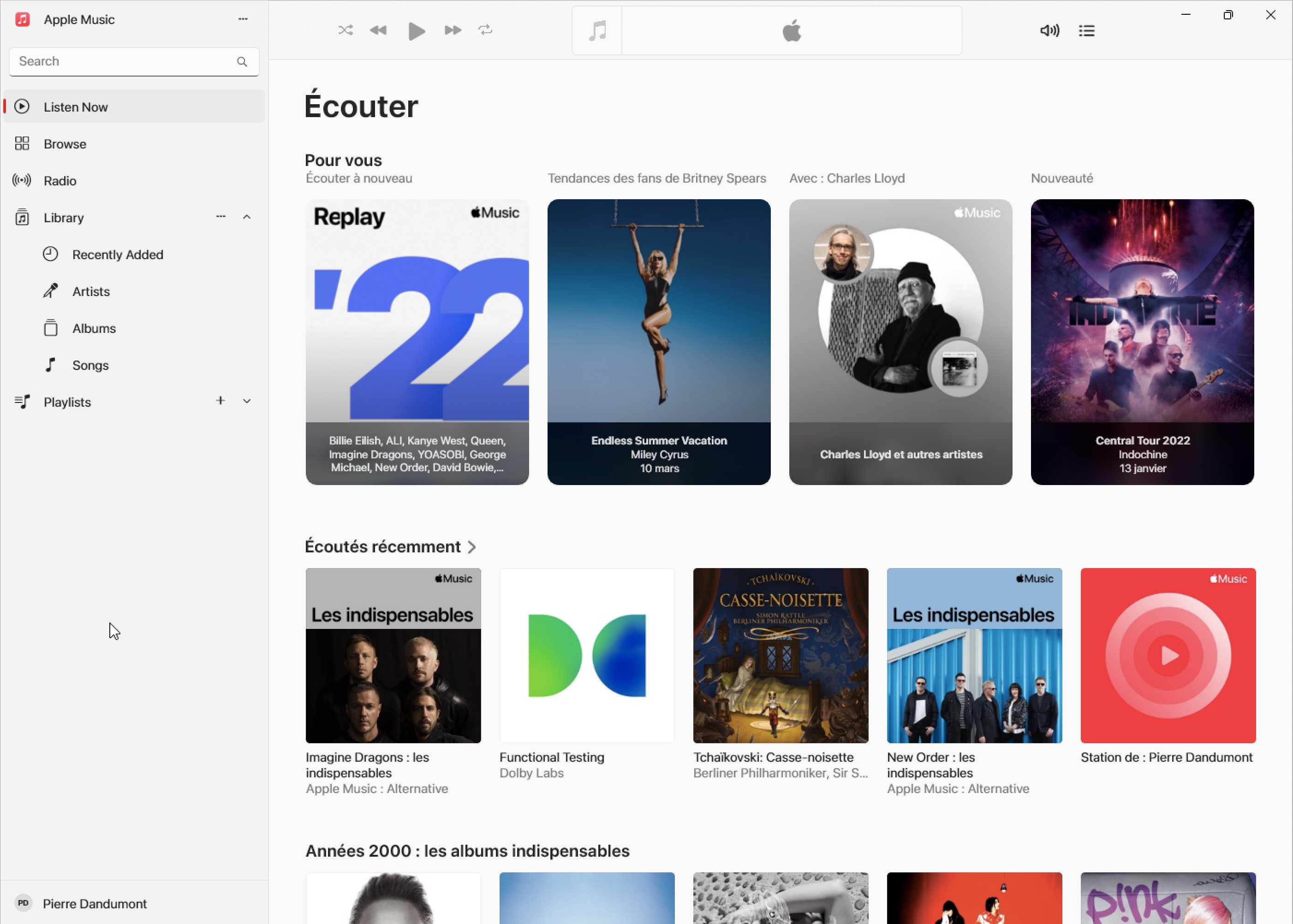Toggle shuffle playback mode

[x=345, y=30]
